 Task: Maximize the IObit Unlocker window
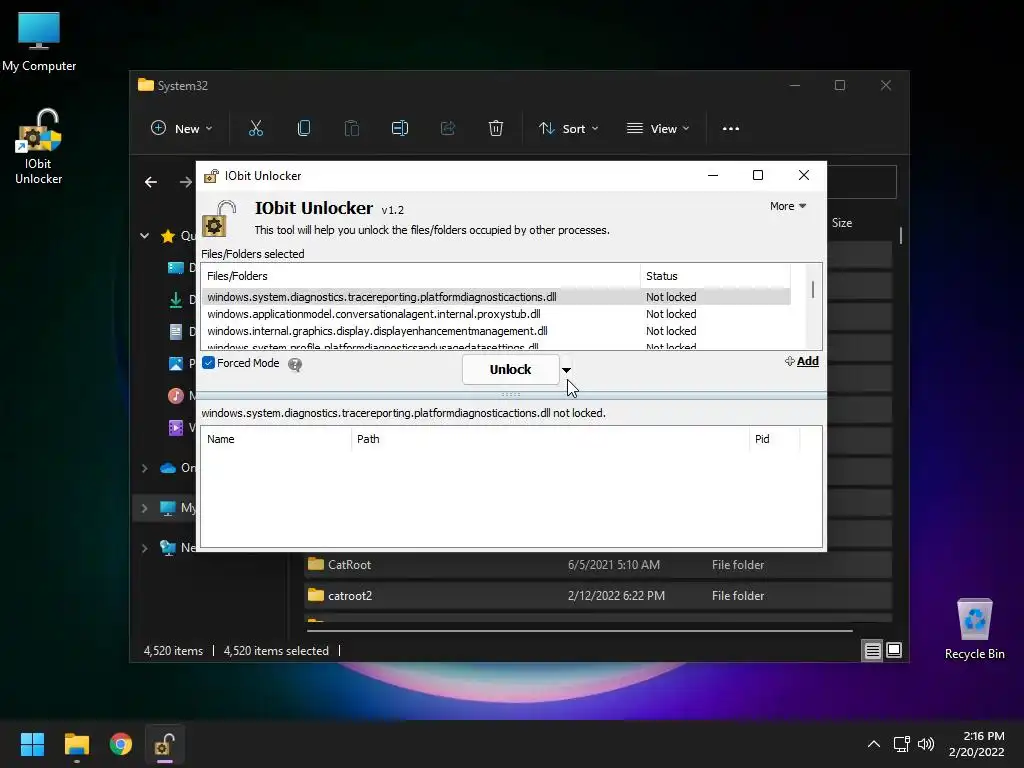coord(758,175)
